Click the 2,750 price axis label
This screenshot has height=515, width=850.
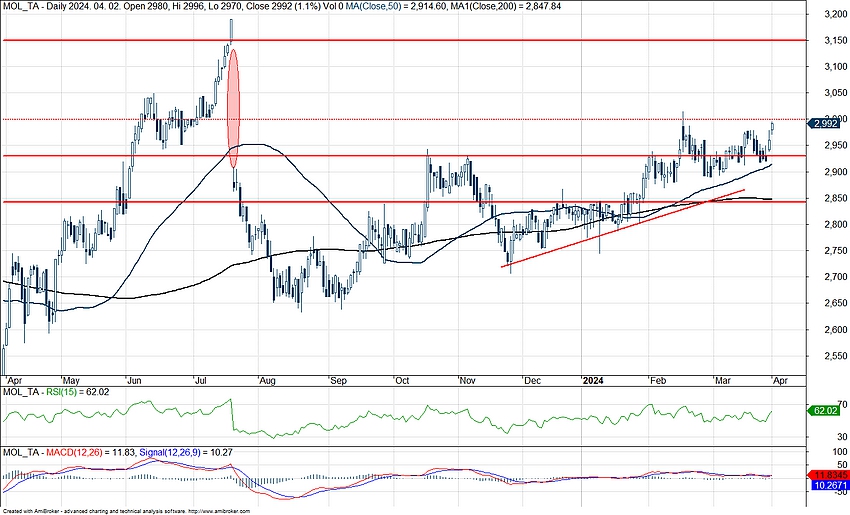(x=835, y=251)
